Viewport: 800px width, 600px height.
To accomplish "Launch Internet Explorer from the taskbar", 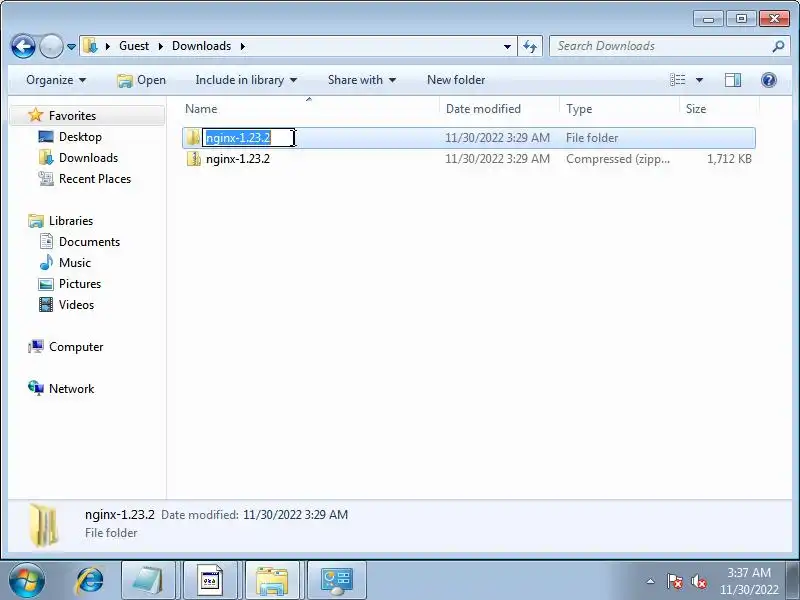I will 89,581.
